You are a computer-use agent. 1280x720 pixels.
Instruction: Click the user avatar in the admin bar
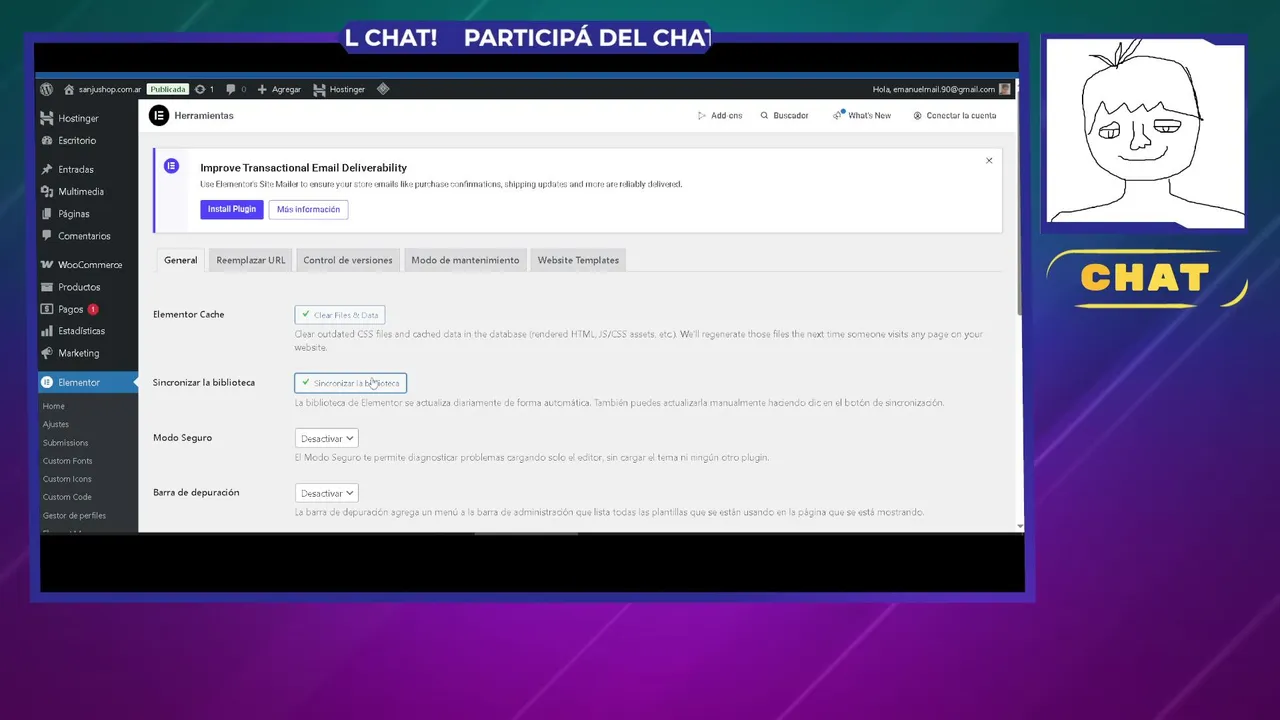[1005, 89]
